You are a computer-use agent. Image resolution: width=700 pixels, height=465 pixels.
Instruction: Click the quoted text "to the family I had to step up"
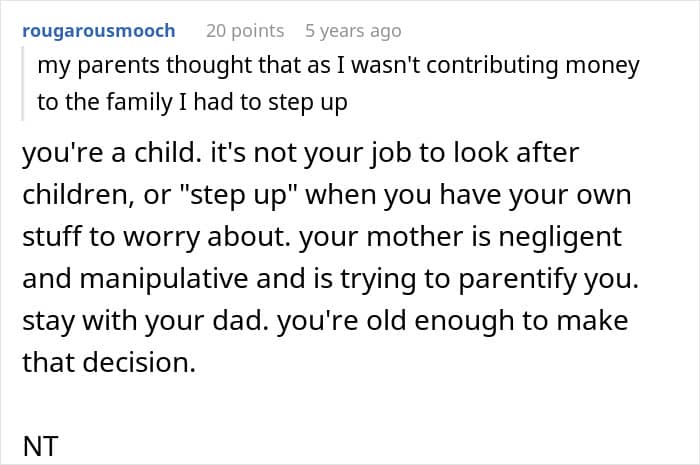[192, 102]
